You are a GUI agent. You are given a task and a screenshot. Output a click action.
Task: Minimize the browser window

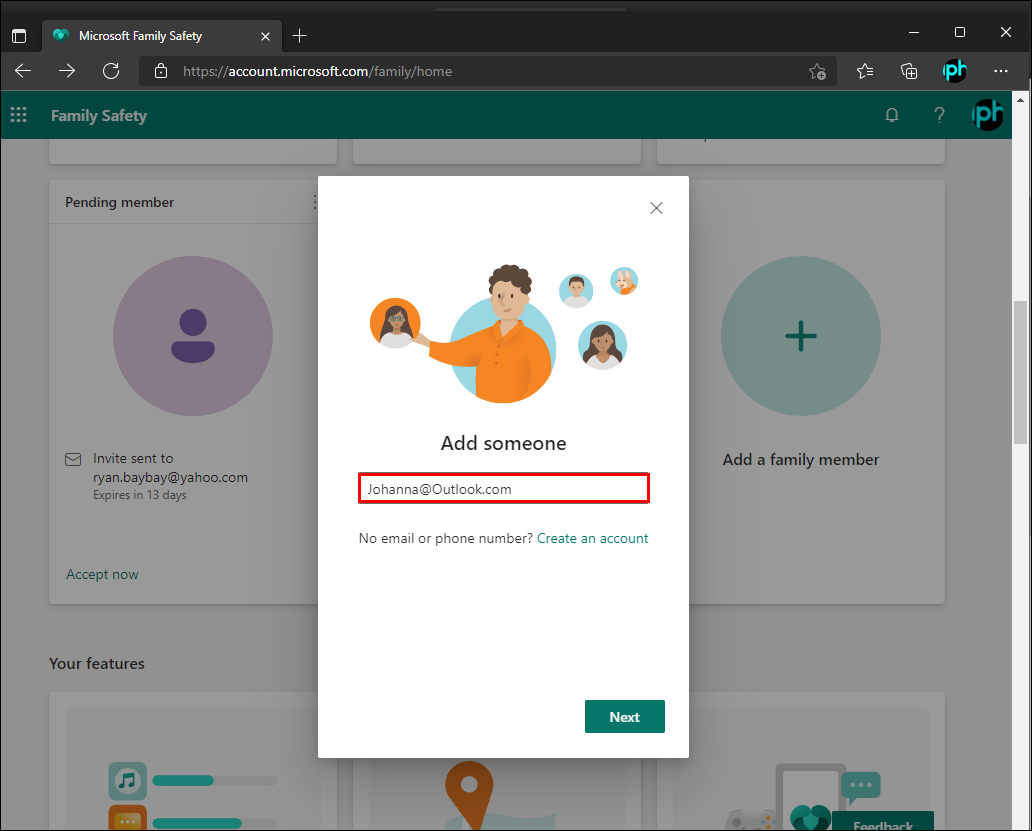(x=914, y=32)
